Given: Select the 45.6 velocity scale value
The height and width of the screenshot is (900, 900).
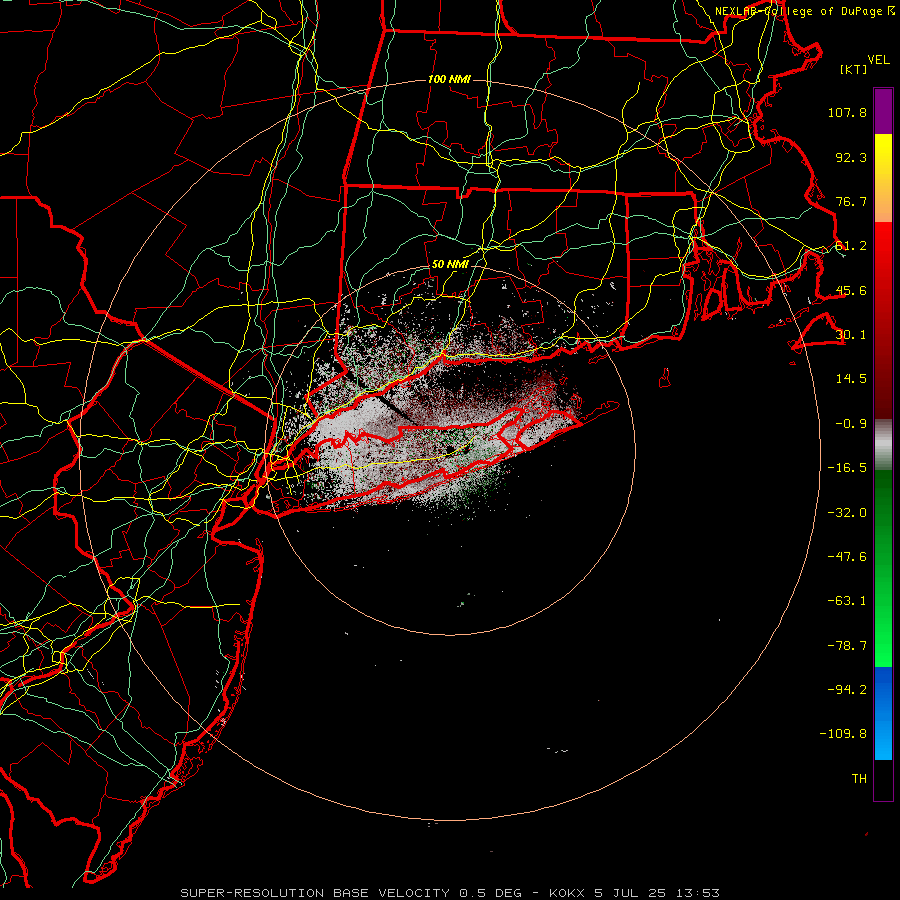Looking at the screenshot, I should click(x=851, y=290).
